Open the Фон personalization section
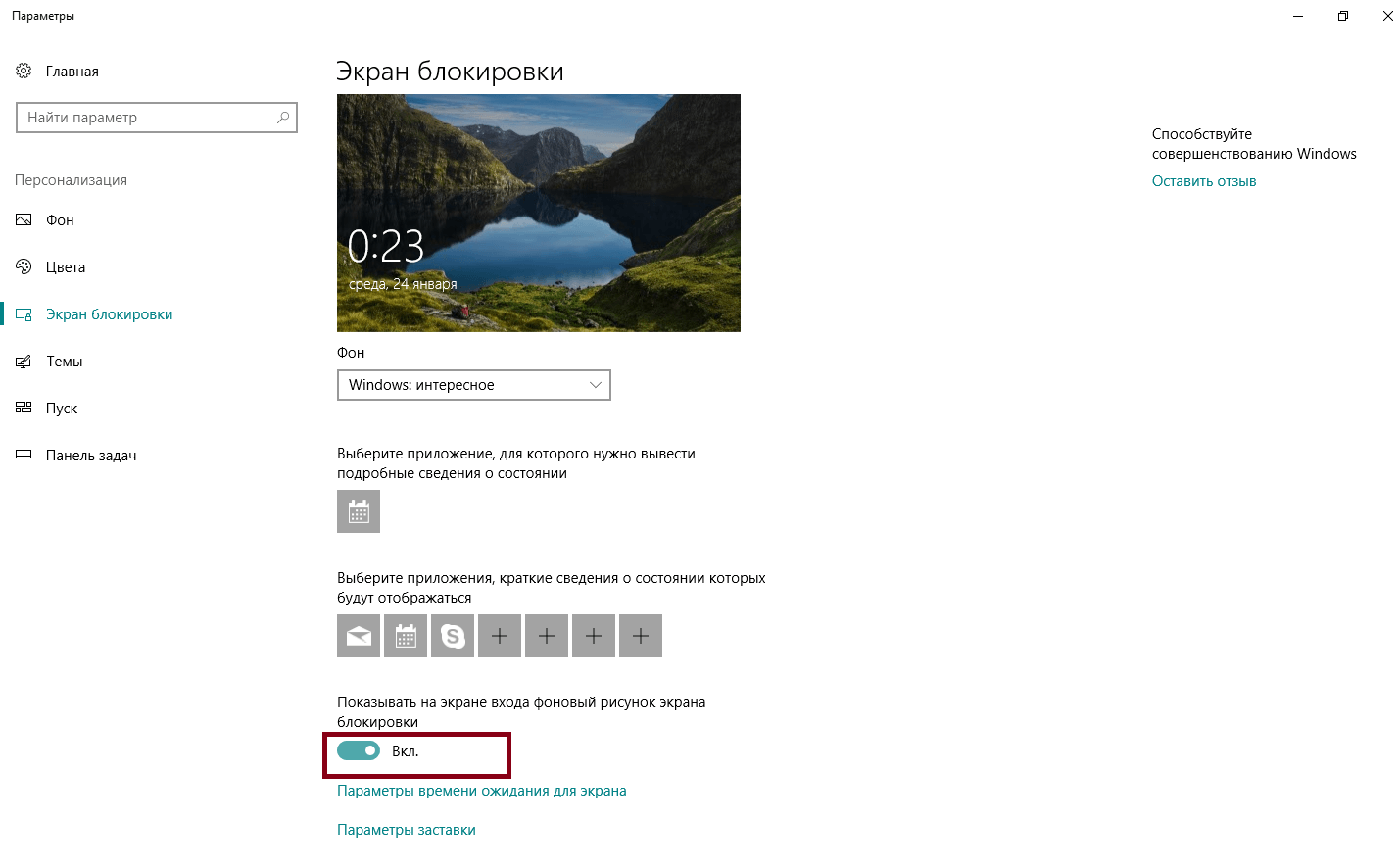This screenshot has height=868, width=1399. pos(60,220)
